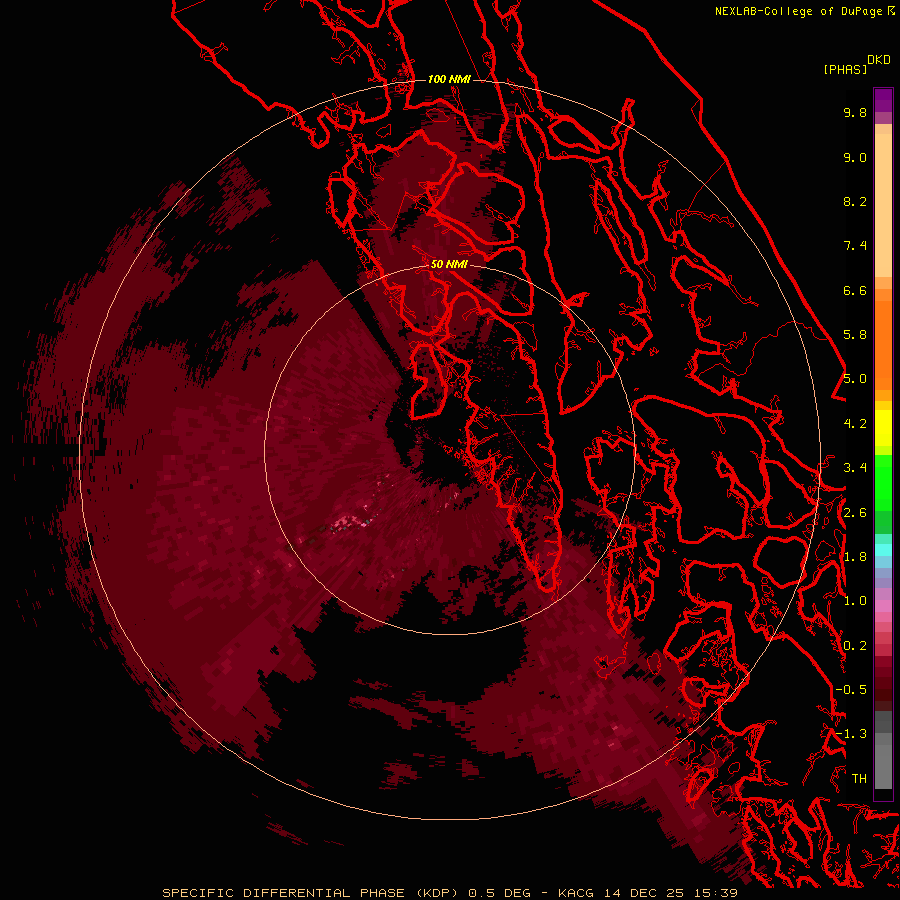This screenshot has height=900, width=900.
Task: Click the DKD label above the color scale
Action: click(879, 60)
